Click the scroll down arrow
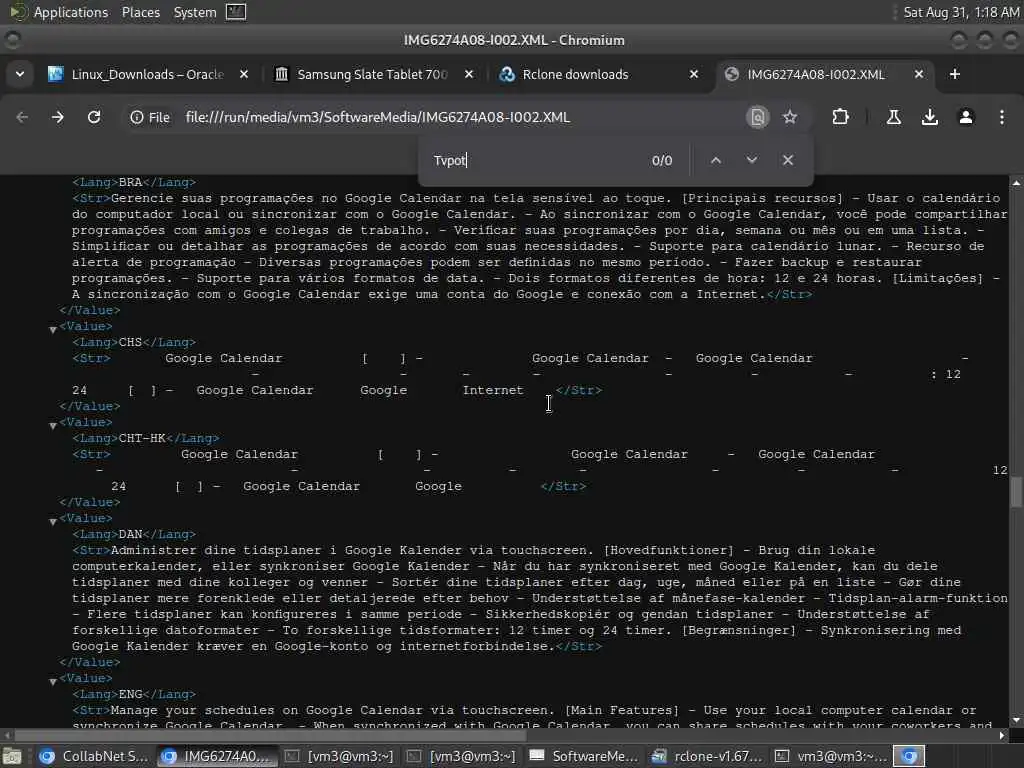This screenshot has height=768, width=1024. click(1016, 720)
